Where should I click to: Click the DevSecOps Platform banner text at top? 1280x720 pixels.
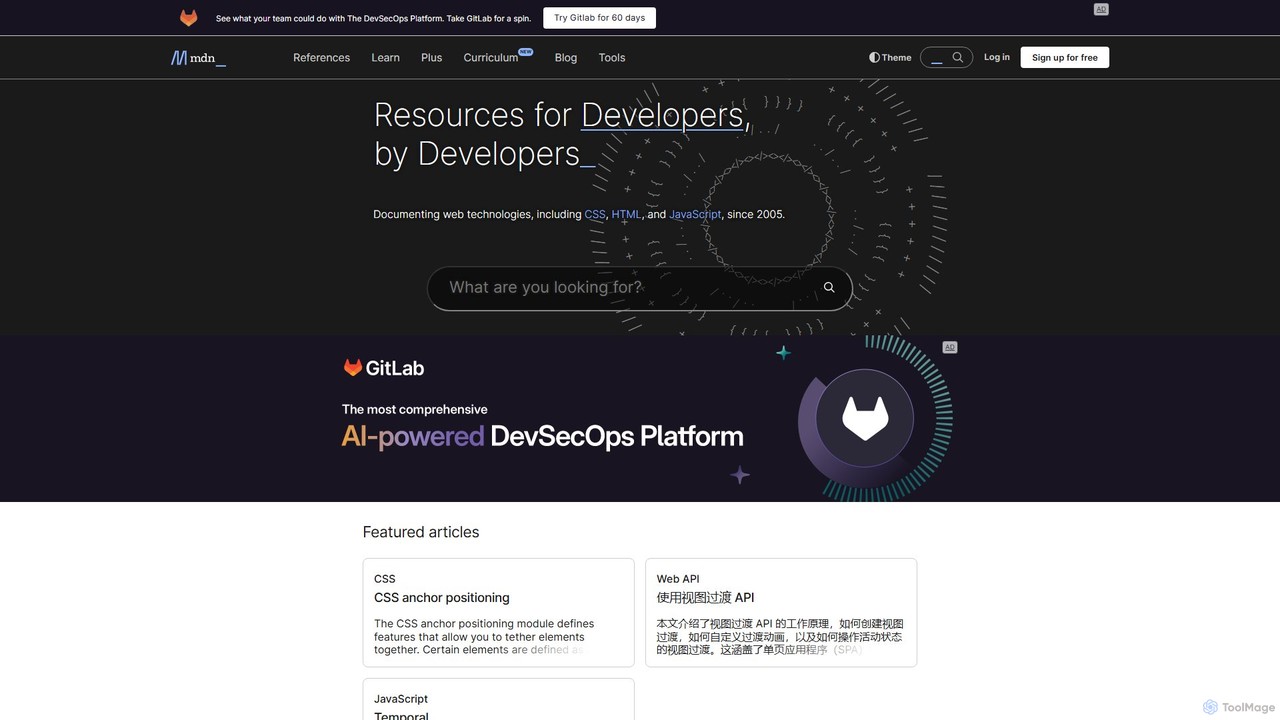click(x=373, y=18)
